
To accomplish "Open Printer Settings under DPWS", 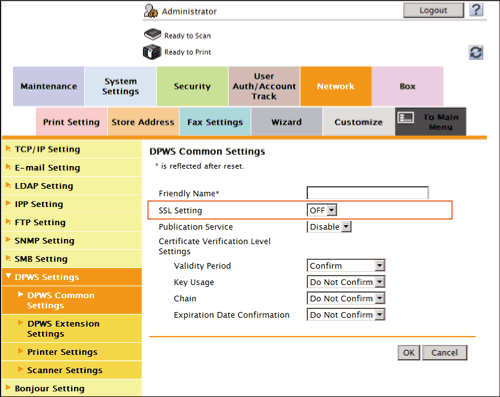I will pyautogui.click(x=72, y=352).
